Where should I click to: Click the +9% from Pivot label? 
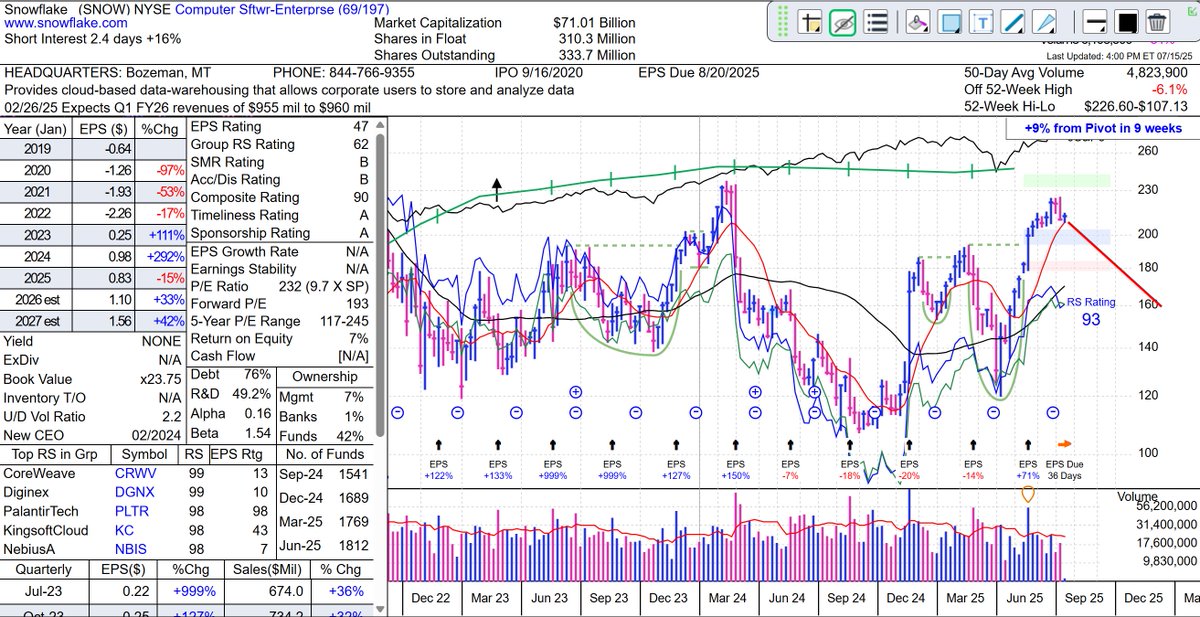1102,128
